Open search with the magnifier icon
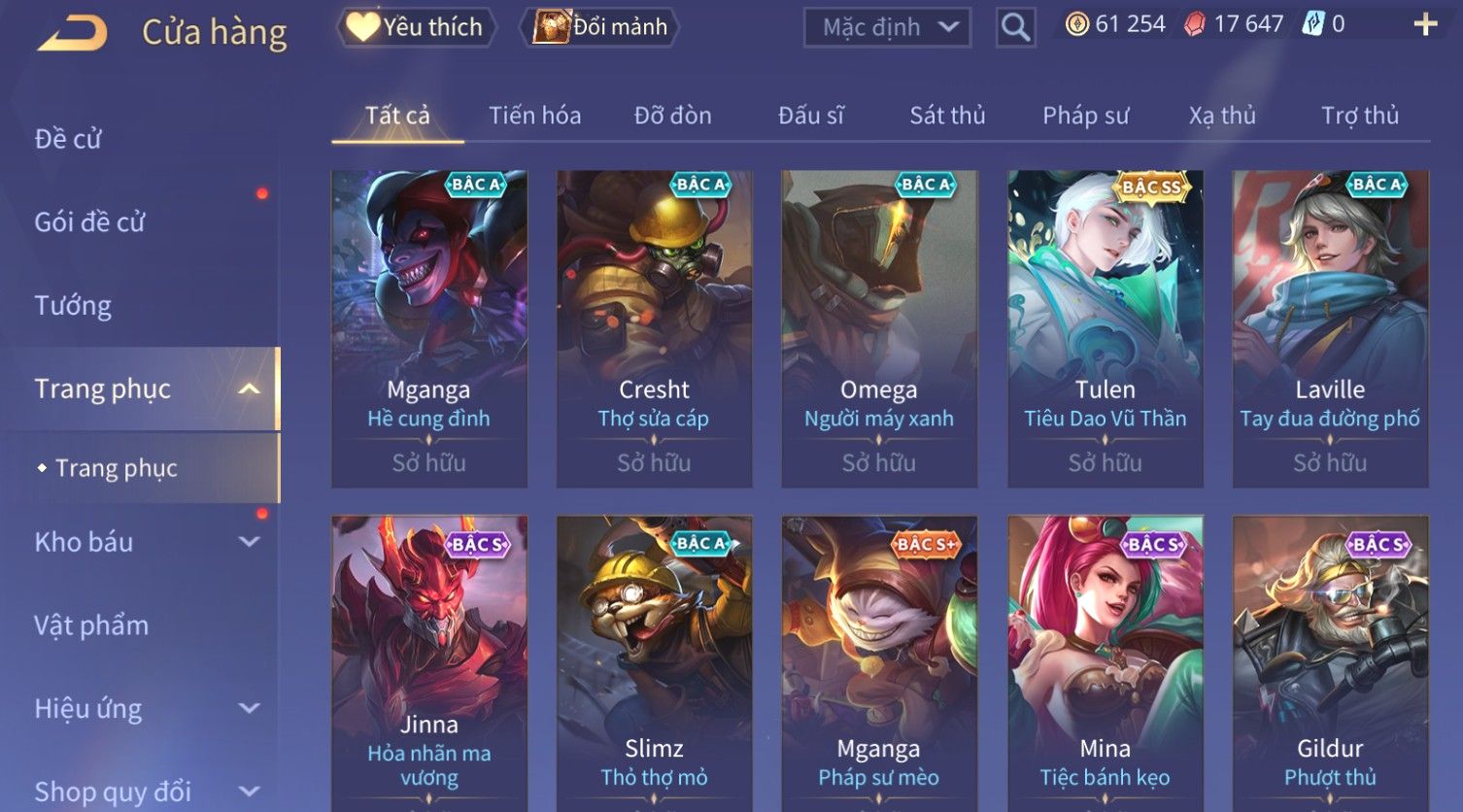1463x812 pixels. 1015,27
